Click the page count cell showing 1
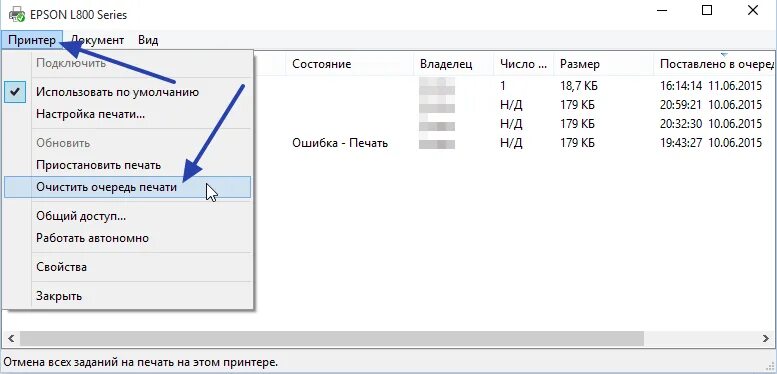Image resolution: width=777 pixels, height=374 pixels. coord(503,86)
